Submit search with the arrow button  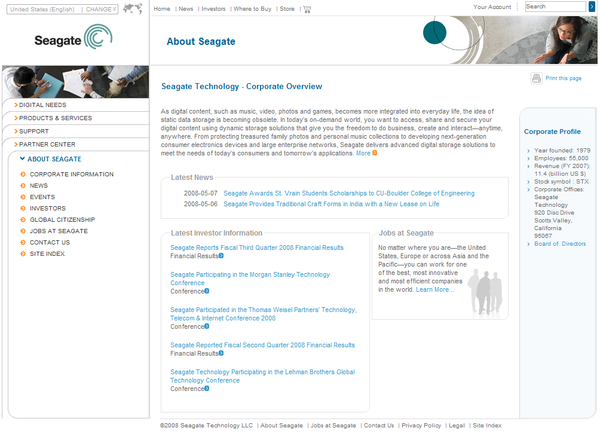pyautogui.click(x=592, y=7)
